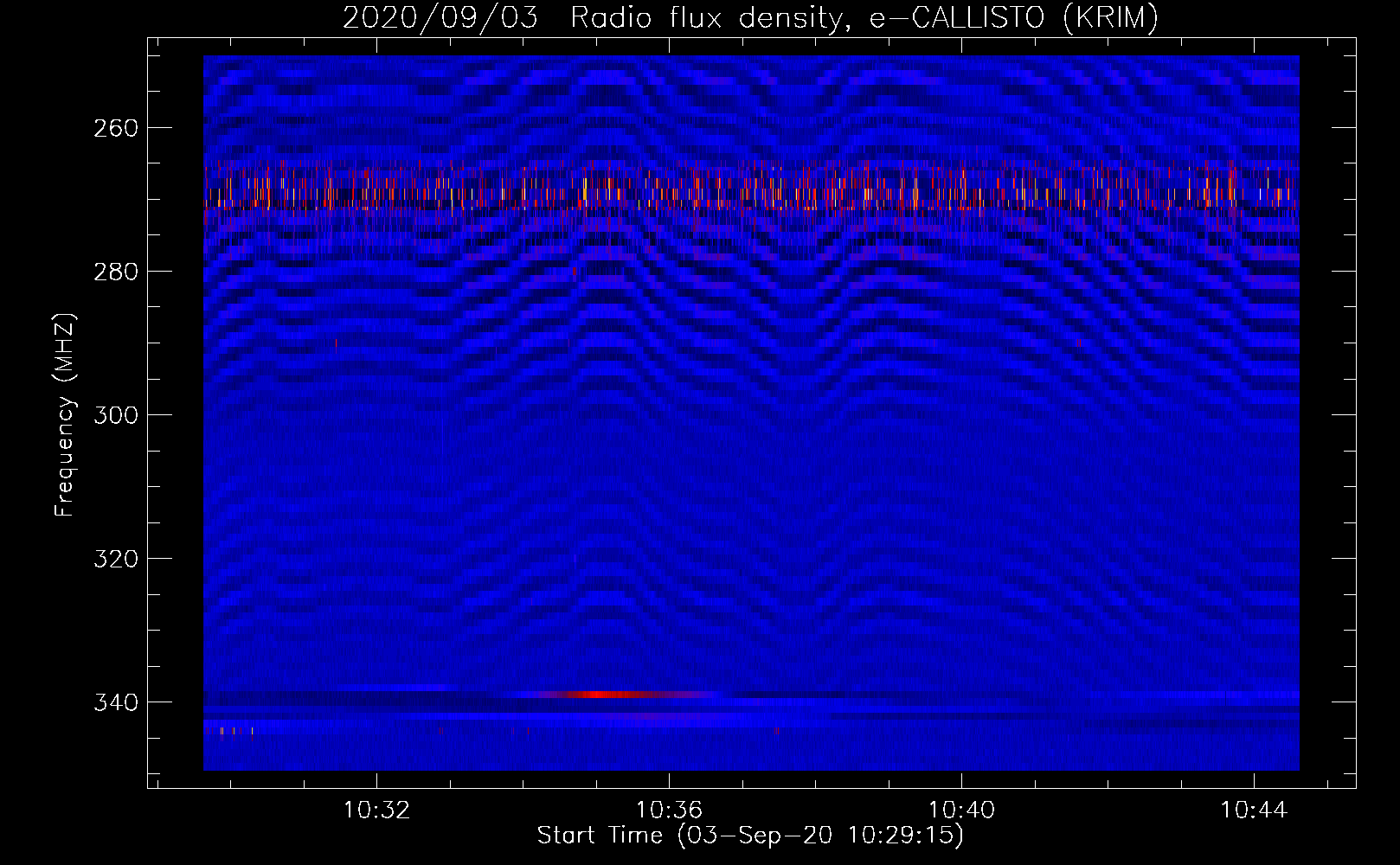The width and height of the screenshot is (1400, 865).
Task: Click the 280 frequency tick label
Action: point(116,272)
